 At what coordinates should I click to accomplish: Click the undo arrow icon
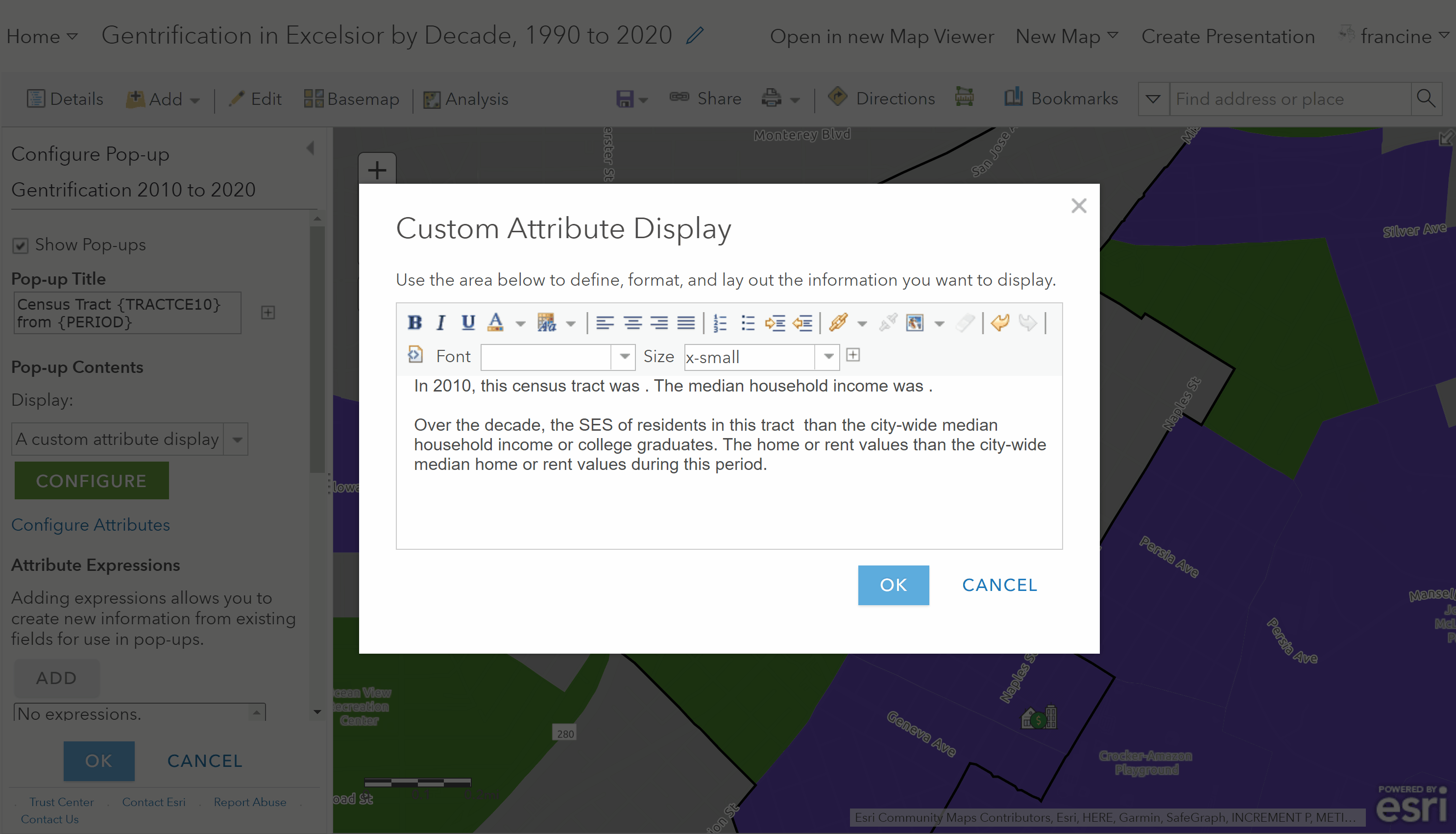(1000, 322)
